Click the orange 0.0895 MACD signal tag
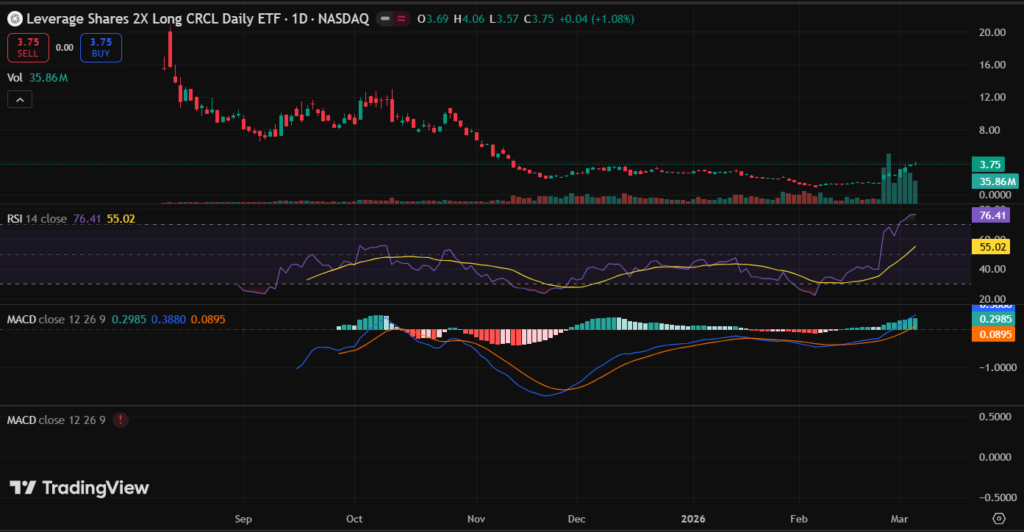 point(993,335)
